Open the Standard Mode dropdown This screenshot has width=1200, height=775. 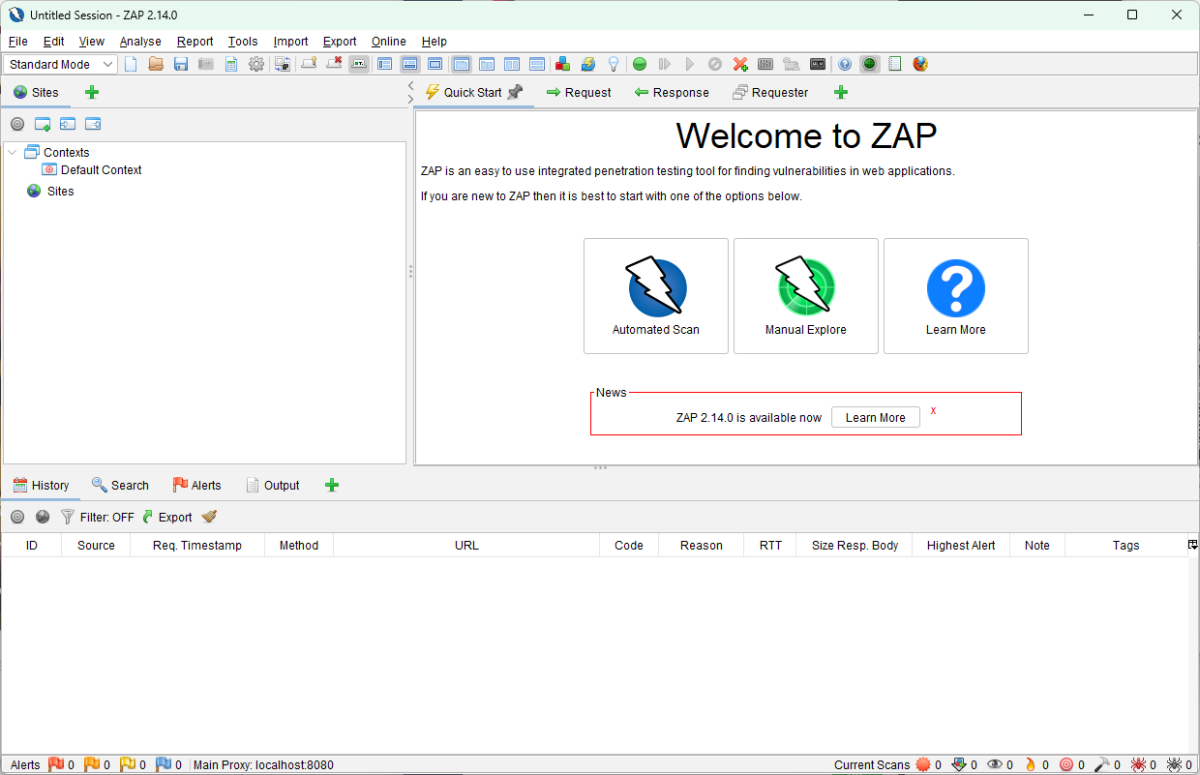click(x=59, y=64)
